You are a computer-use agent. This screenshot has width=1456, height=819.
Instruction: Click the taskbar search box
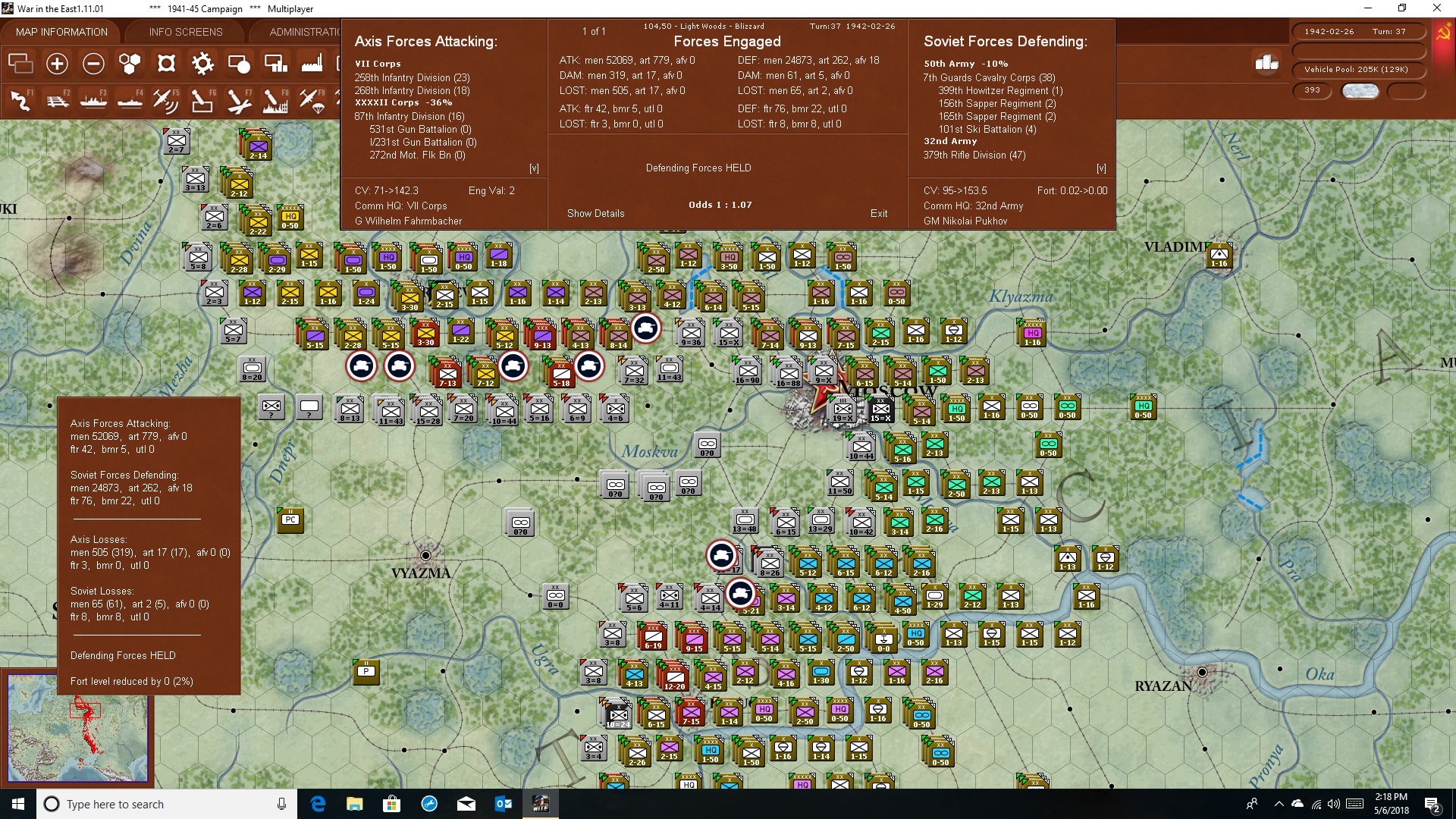(x=167, y=804)
